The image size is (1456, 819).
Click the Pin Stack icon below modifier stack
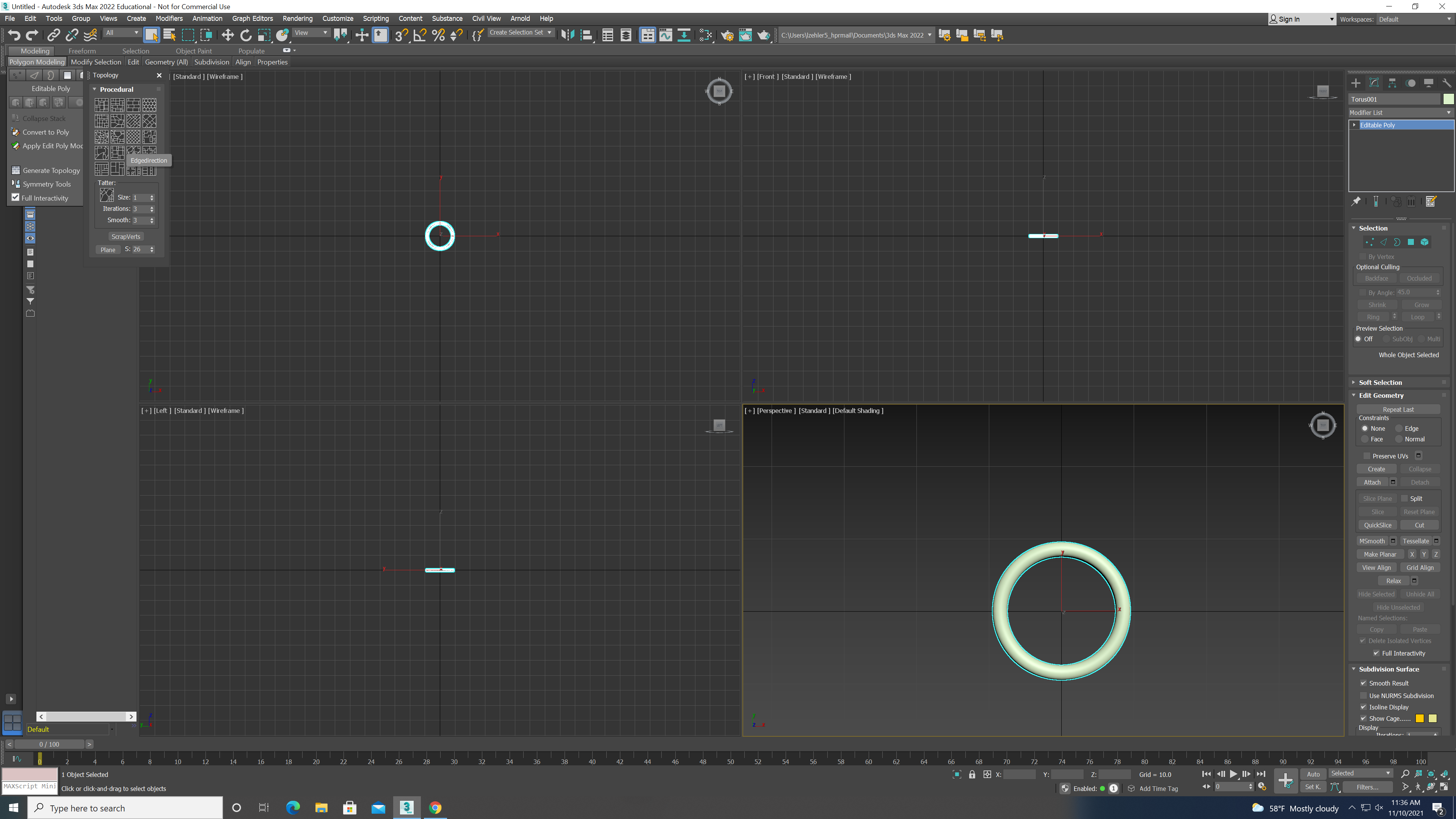coord(1357,201)
